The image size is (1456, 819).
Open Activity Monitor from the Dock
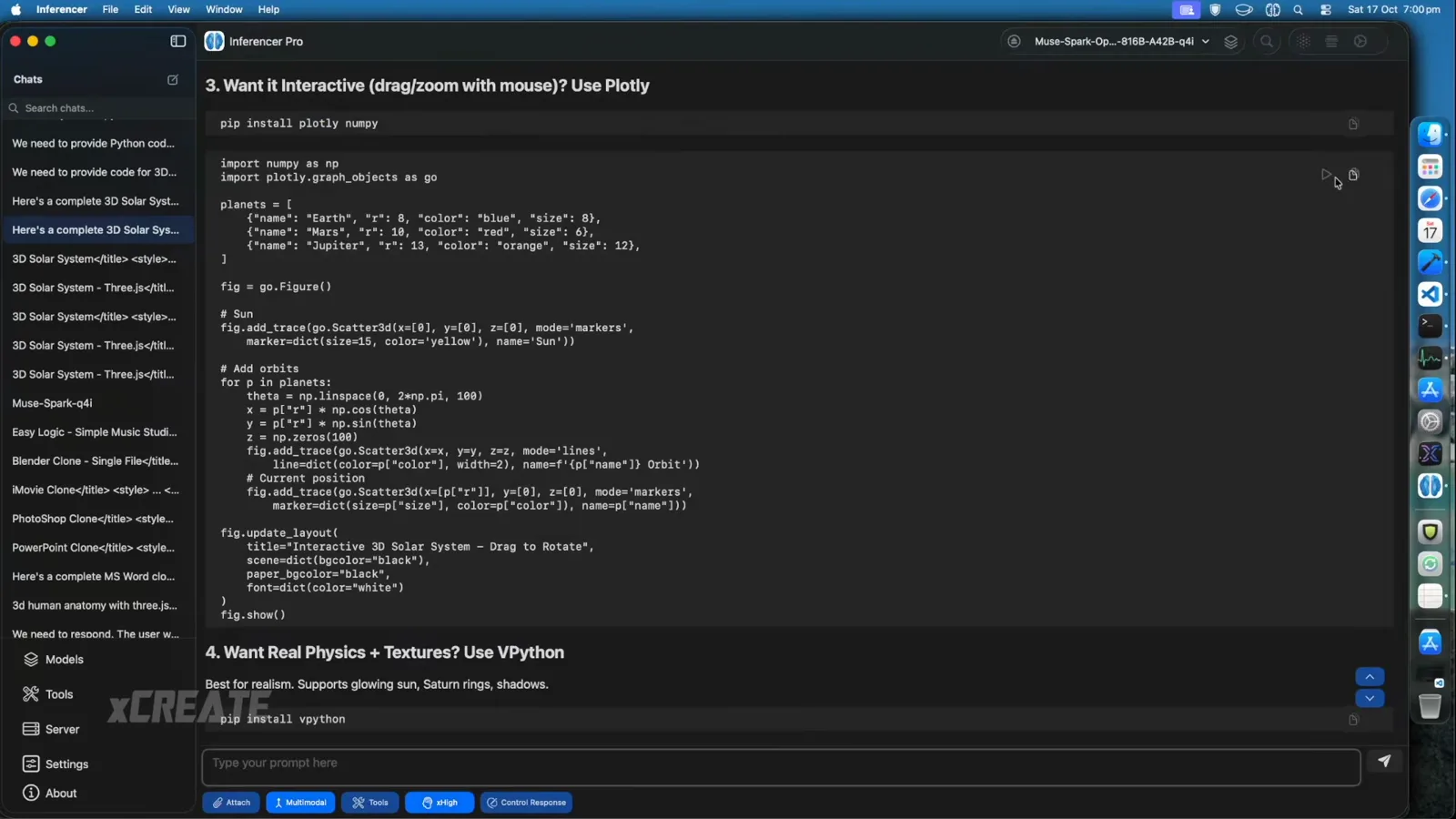pyautogui.click(x=1431, y=358)
